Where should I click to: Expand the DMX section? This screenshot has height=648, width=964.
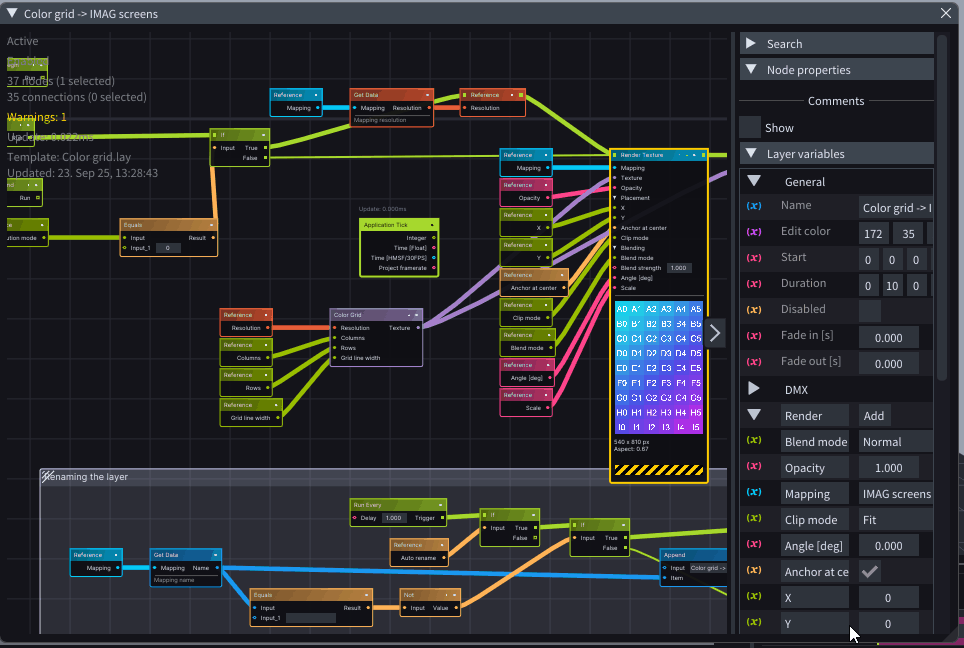pos(754,388)
